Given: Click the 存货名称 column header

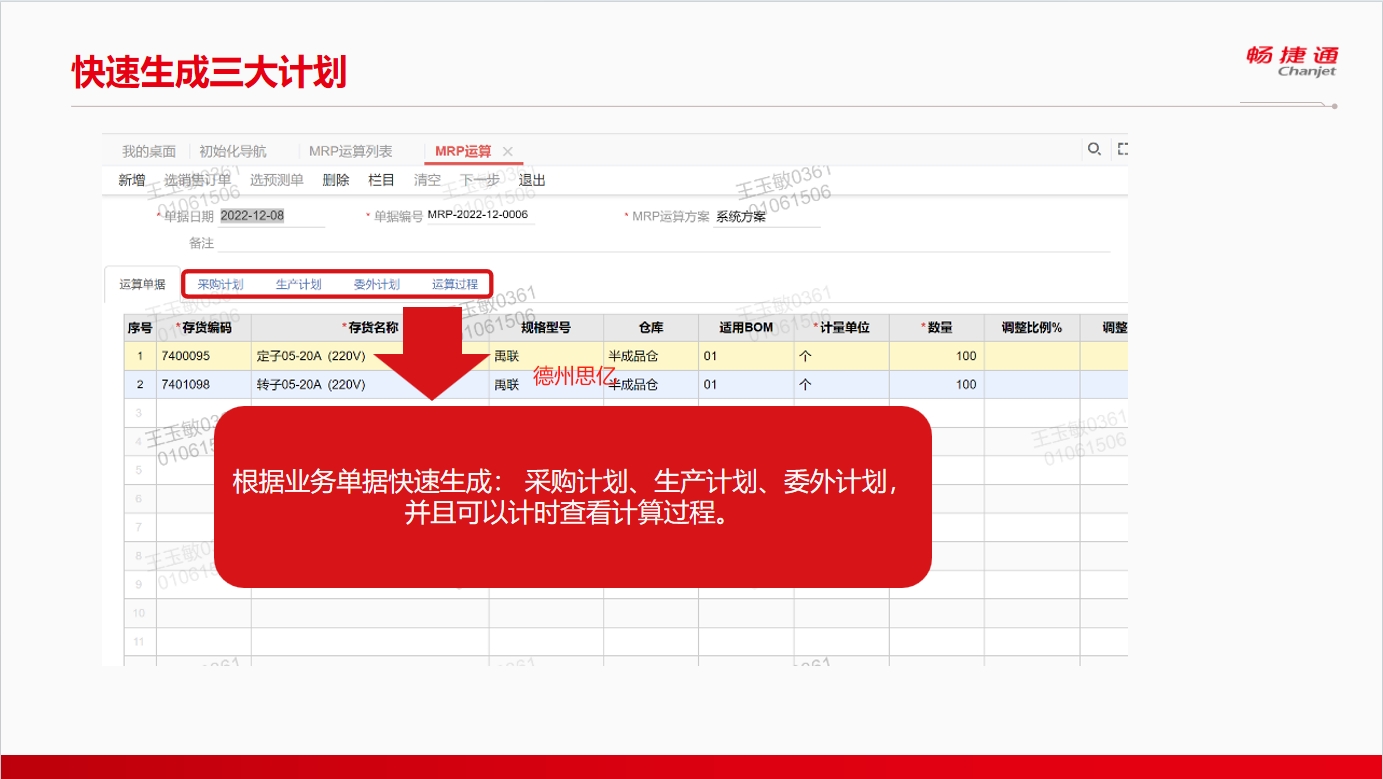Looking at the screenshot, I should 370,328.
